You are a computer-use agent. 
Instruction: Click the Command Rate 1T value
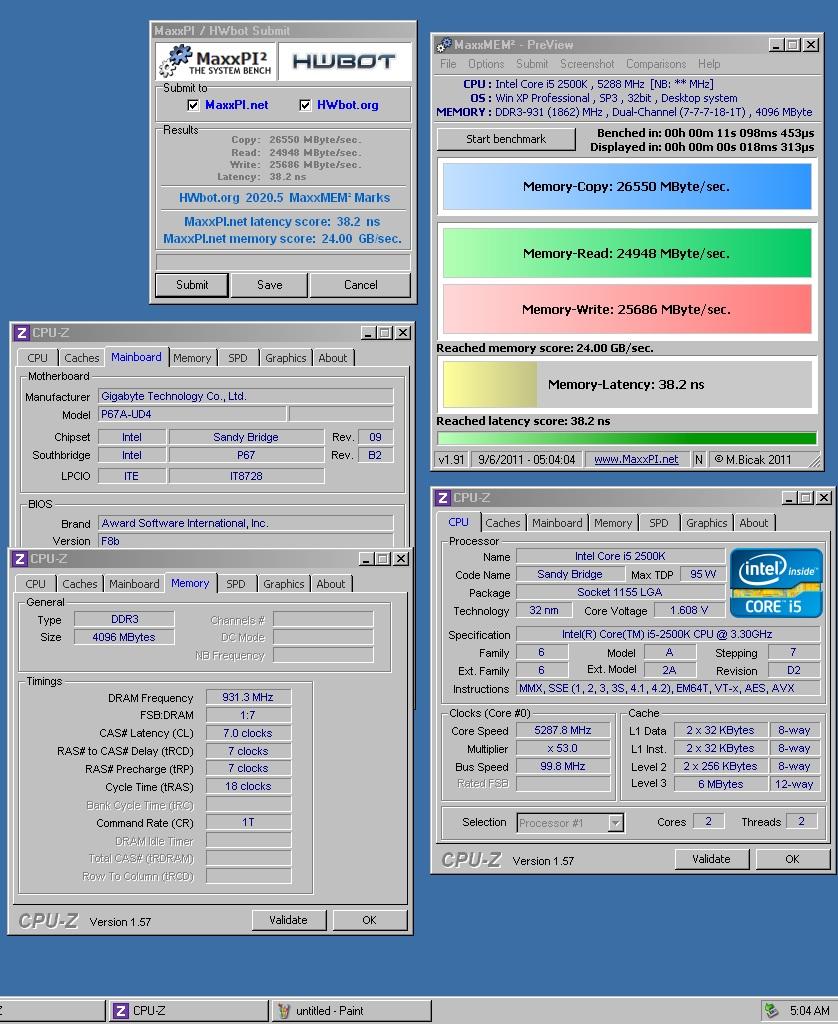click(248, 823)
